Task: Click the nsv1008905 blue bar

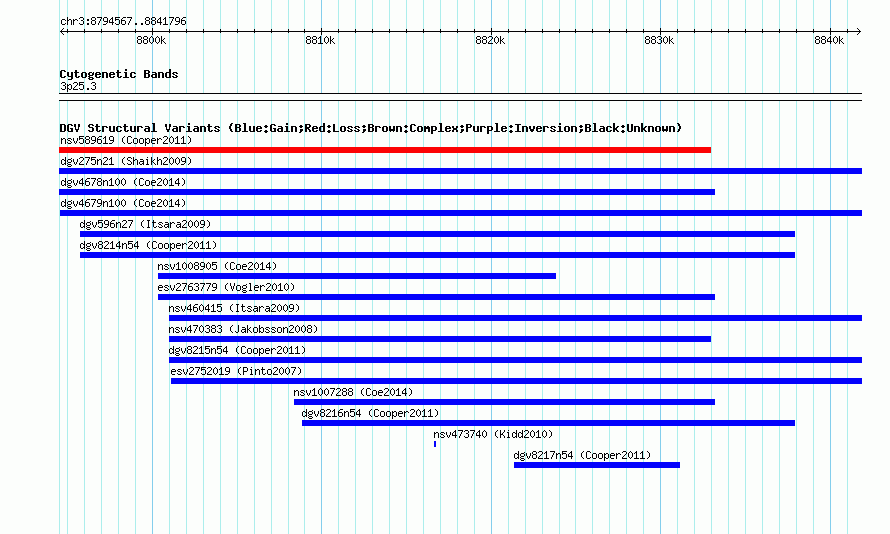Action: click(357, 276)
